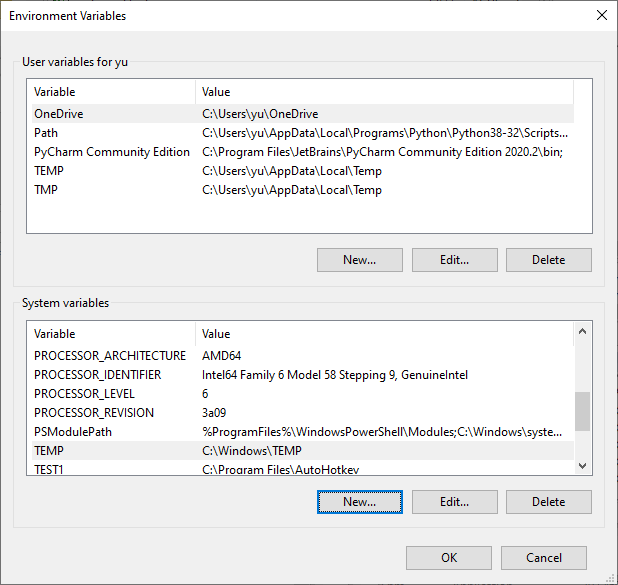Image resolution: width=618 pixels, height=585 pixels.
Task: Edit the selected system variable
Action: (x=455, y=502)
